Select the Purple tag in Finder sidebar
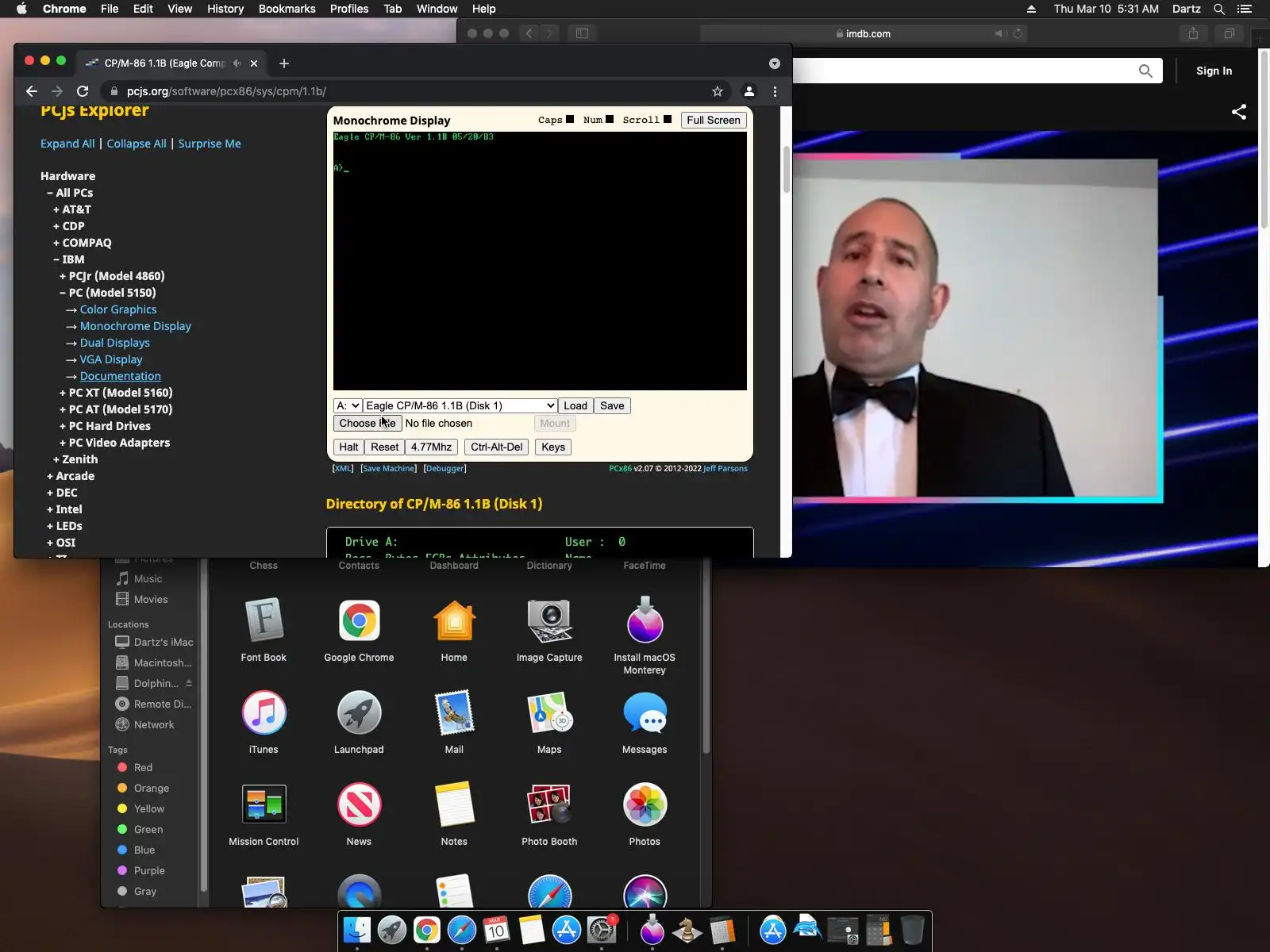The height and width of the screenshot is (952, 1270). (149, 870)
